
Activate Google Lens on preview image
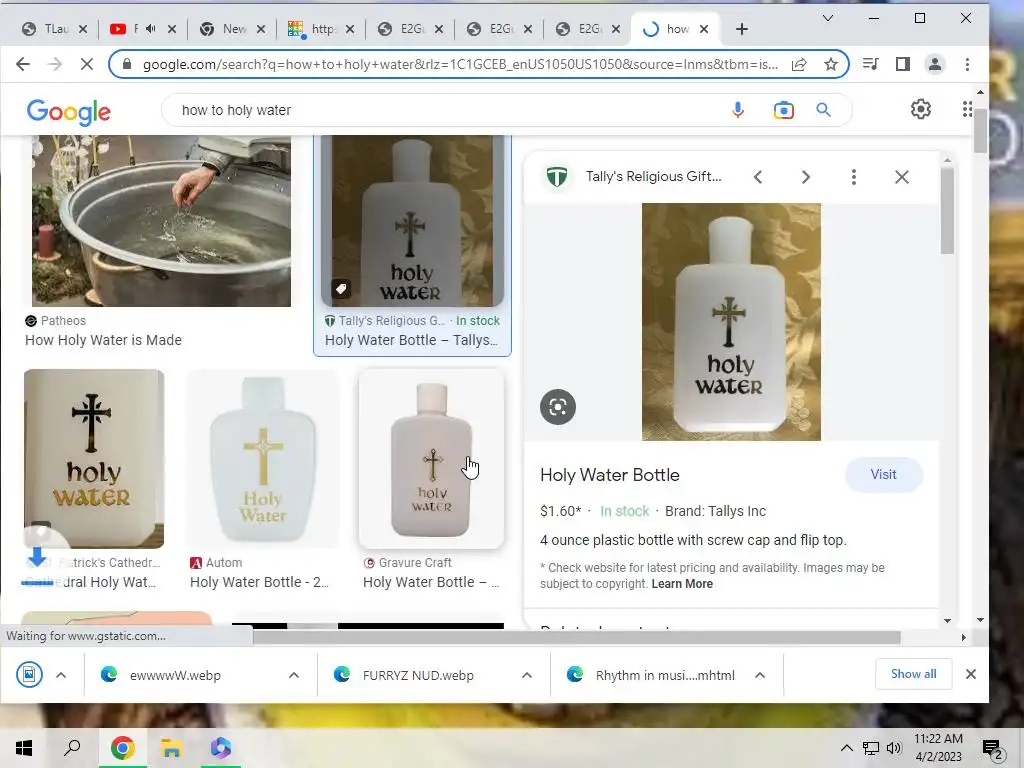[x=558, y=407]
